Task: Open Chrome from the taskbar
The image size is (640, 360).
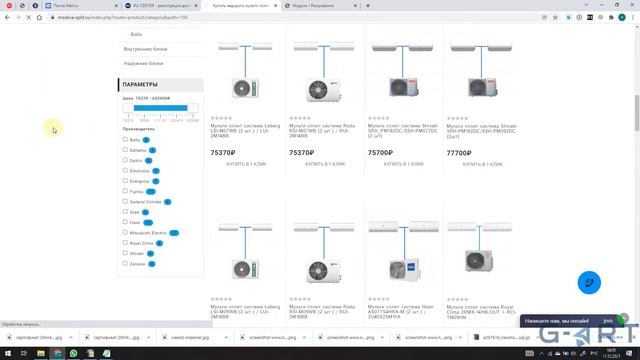Action: (58, 353)
